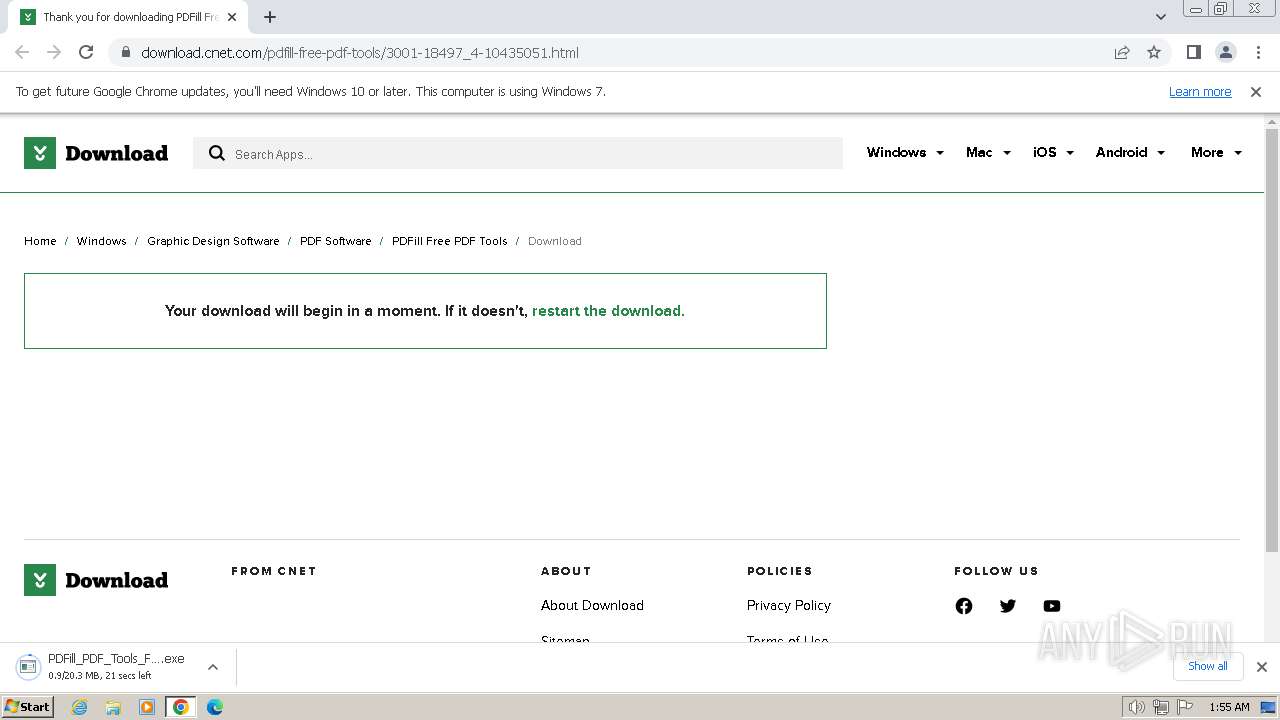Expand the Mac menu dropdown
Screen dimensions: 1280x720
[x=988, y=152]
